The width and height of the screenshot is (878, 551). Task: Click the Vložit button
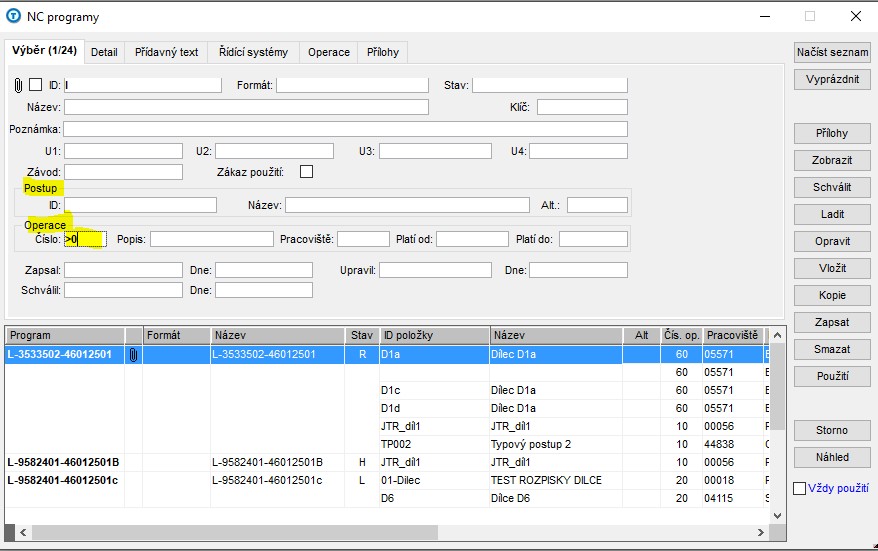(x=832, y=268)
